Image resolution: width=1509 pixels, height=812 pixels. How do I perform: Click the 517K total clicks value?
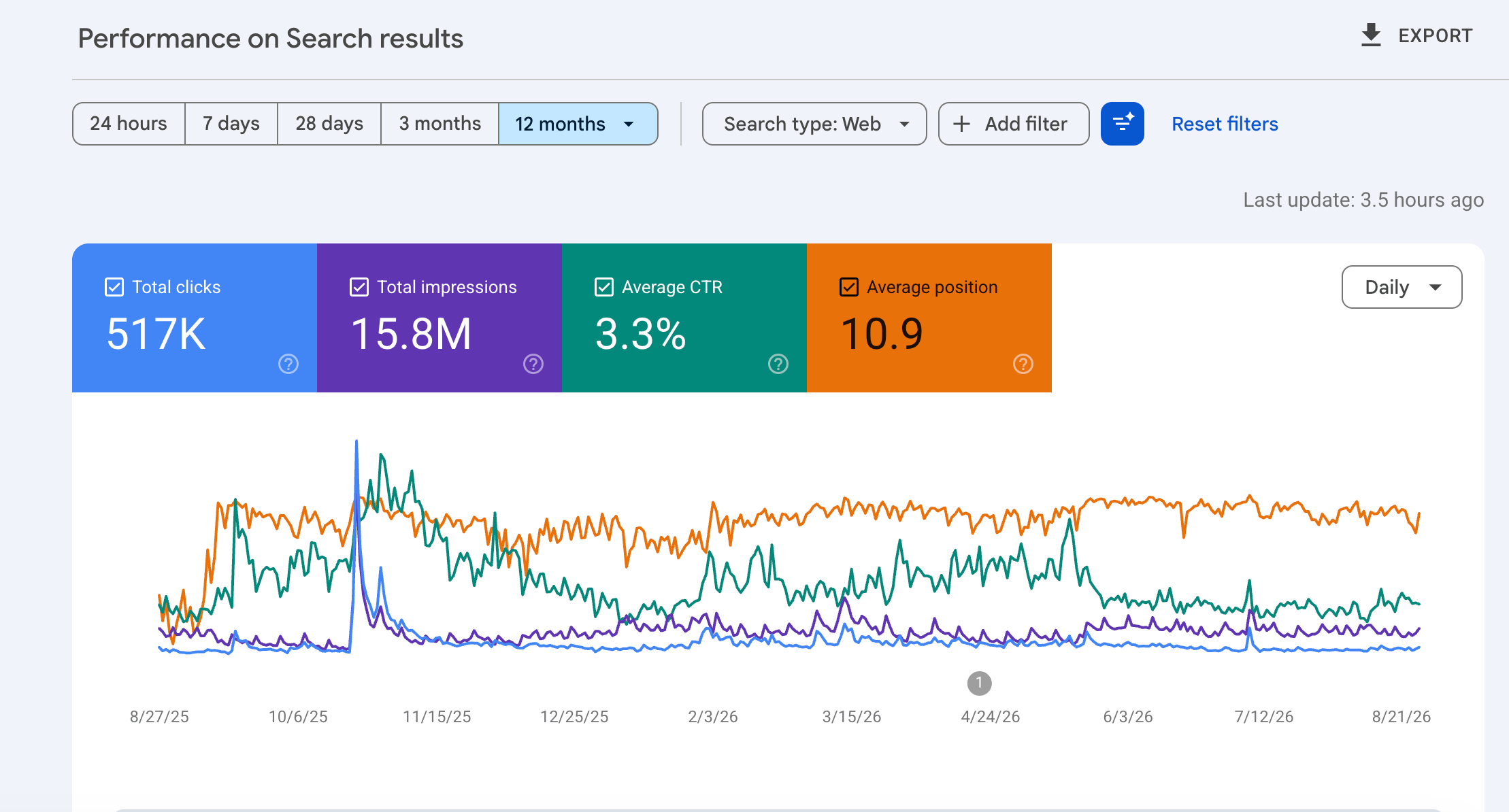[156, 334]
